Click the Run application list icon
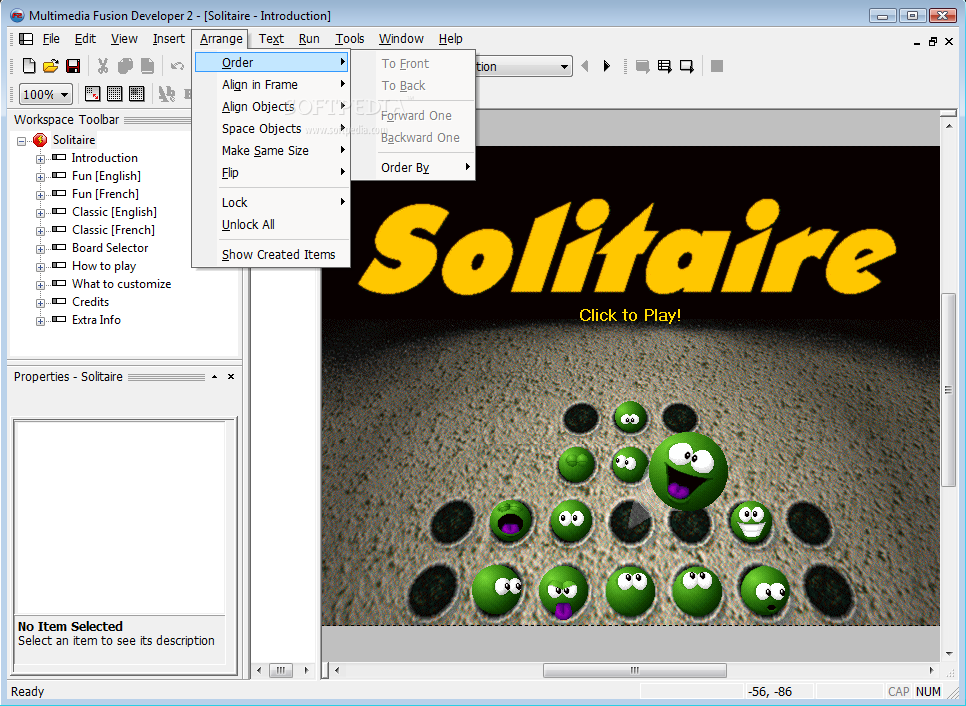This screenshot has width=966, height=706. tap(664, 66)
